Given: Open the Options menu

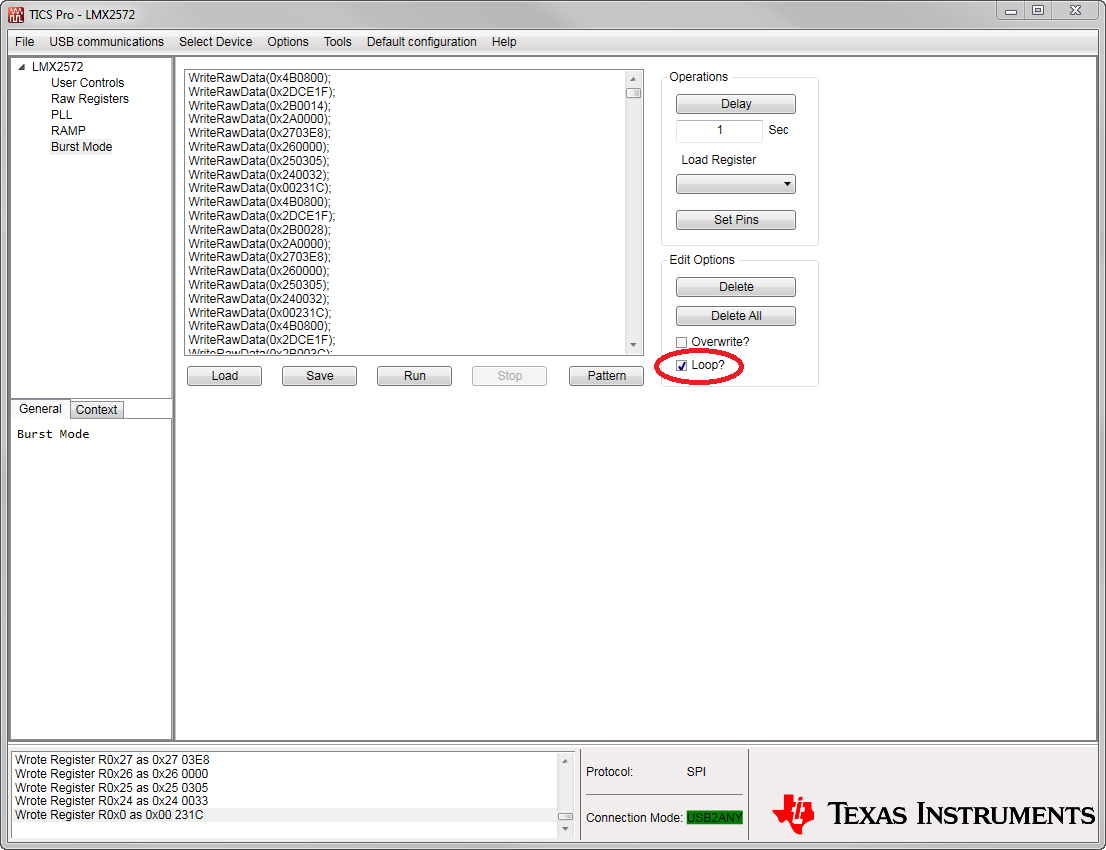Looking at the screenshot, I should (x=288, y=42).
